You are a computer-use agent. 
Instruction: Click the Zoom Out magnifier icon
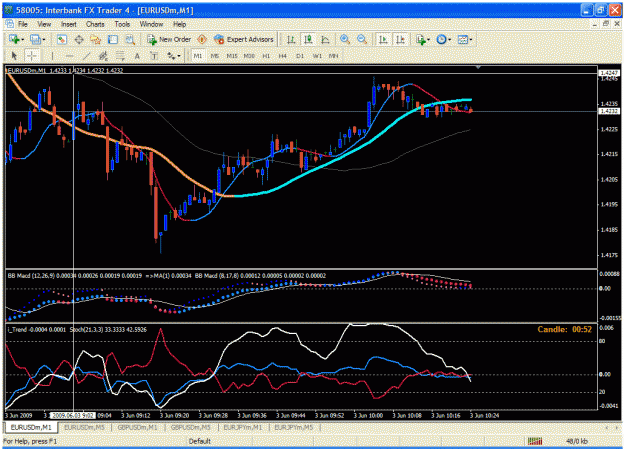[362, 39]
